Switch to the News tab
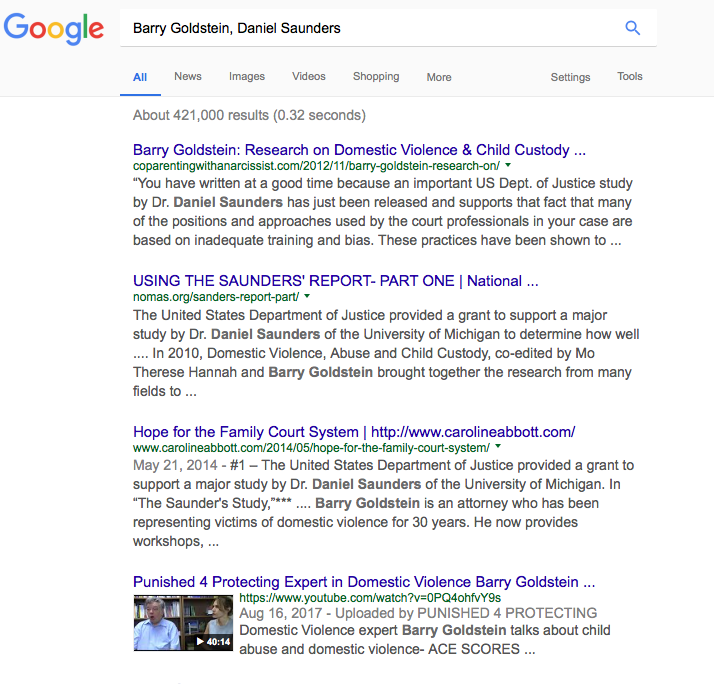 188,77
